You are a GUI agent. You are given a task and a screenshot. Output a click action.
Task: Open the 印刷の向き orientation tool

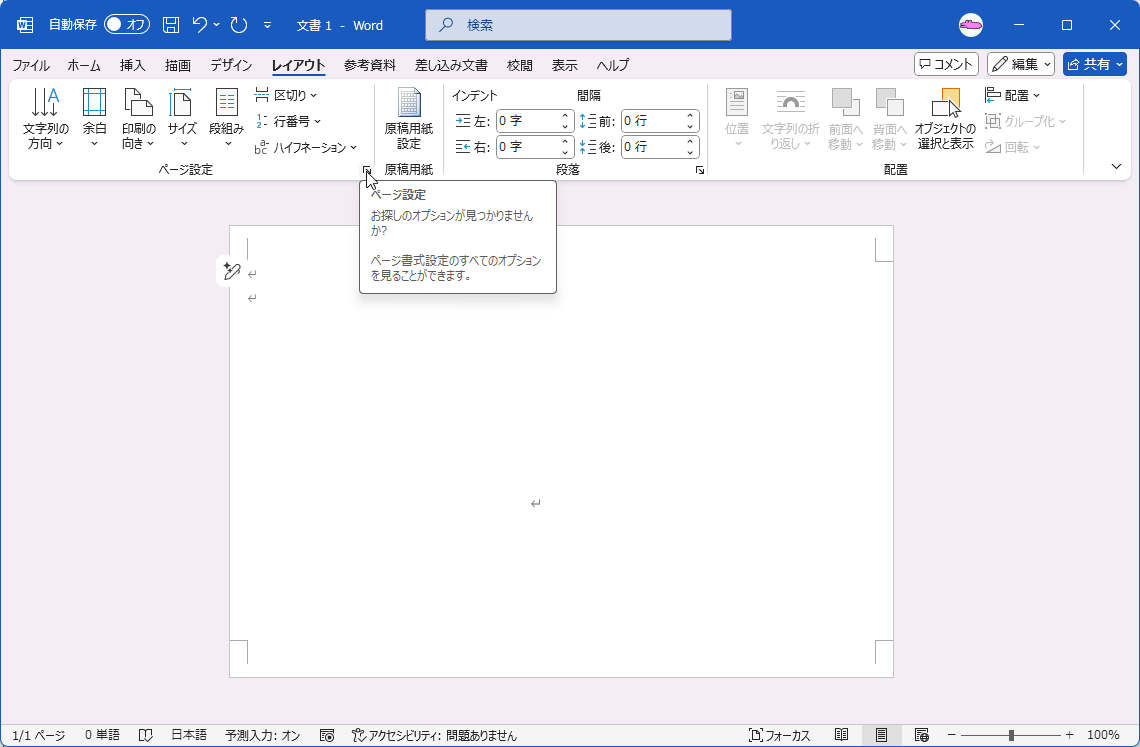[138, 119]
